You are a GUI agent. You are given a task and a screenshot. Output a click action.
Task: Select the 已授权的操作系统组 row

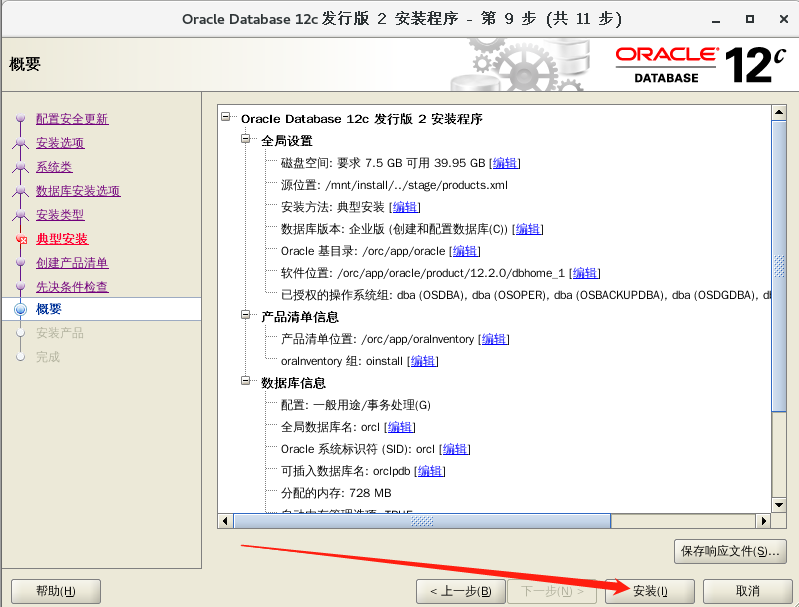coord(525,295)
